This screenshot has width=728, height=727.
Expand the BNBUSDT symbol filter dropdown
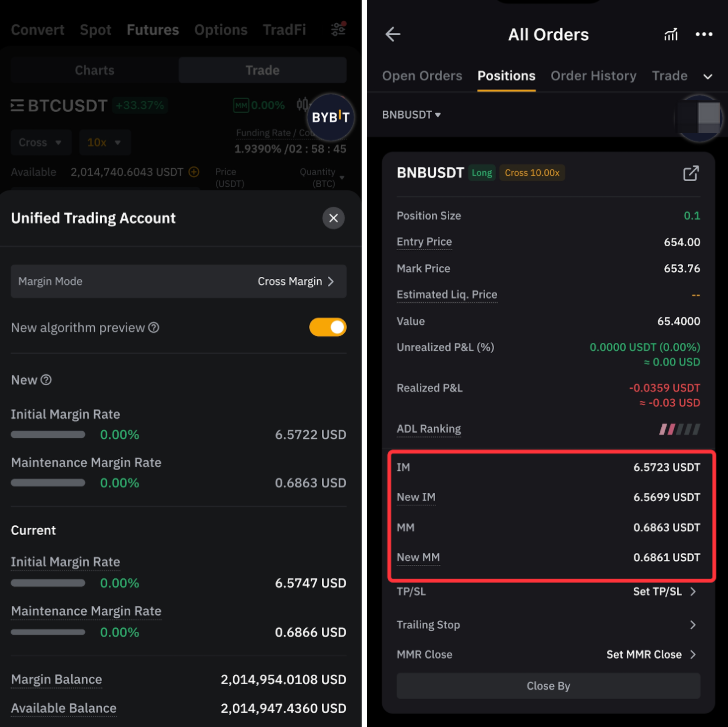point(411,115)
